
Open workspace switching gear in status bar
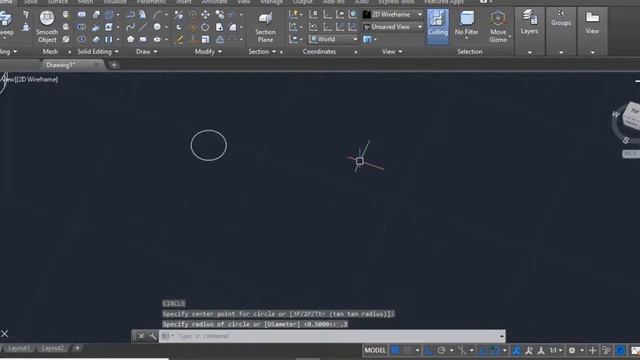572,350
